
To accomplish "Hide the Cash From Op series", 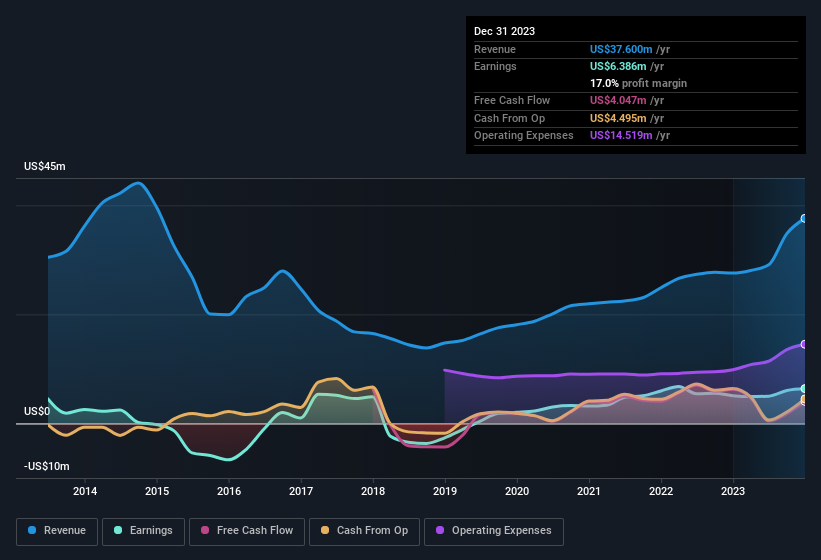I will point(364,531).
